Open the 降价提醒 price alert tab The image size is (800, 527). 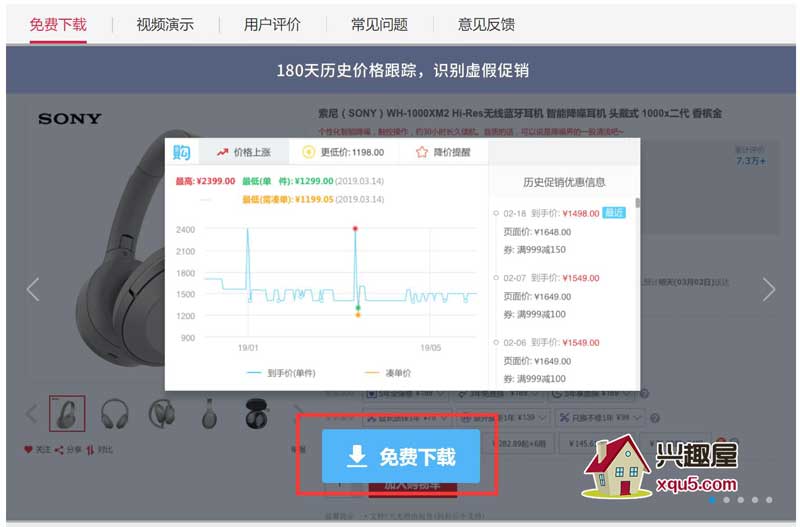(443, 152)
